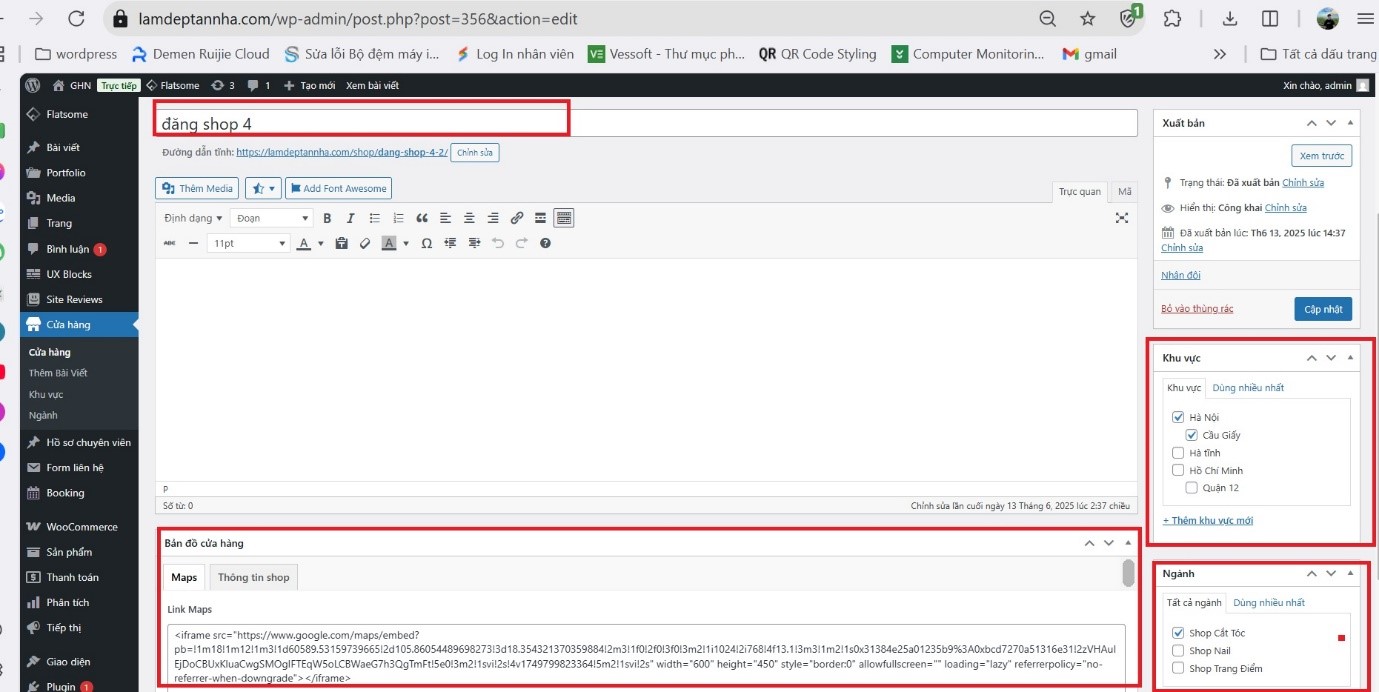Check Hà tĩnh area checkbox
The width and height of the screenshot is (1379, 692).
pos(1178,453)
